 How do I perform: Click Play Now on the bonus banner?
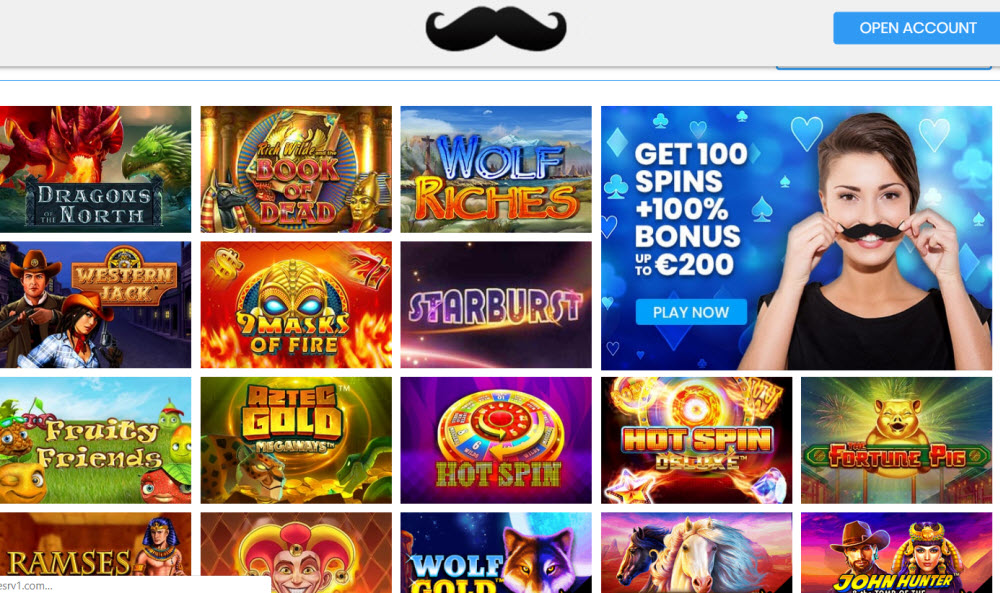(x=691, y=312)
